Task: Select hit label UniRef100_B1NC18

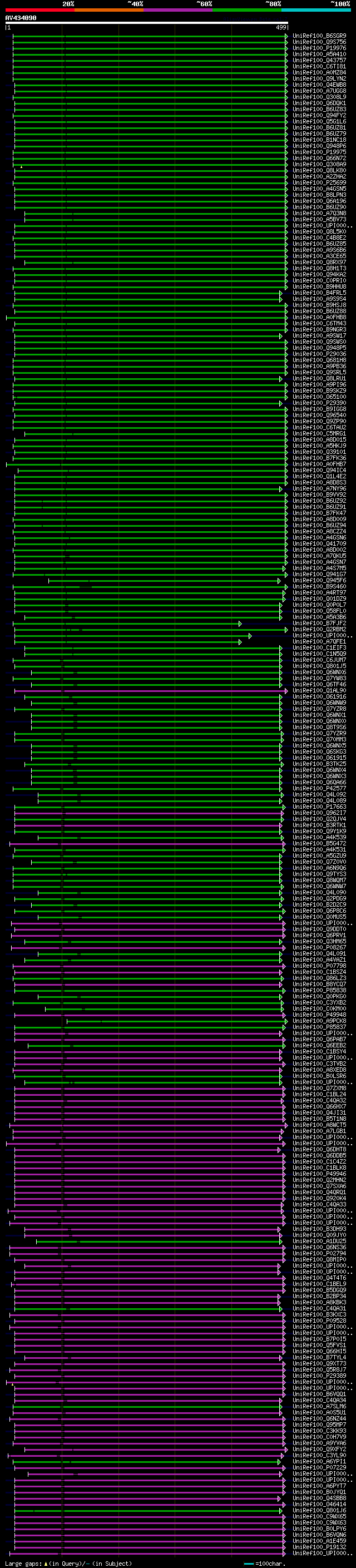Action: tap(319, 140)
